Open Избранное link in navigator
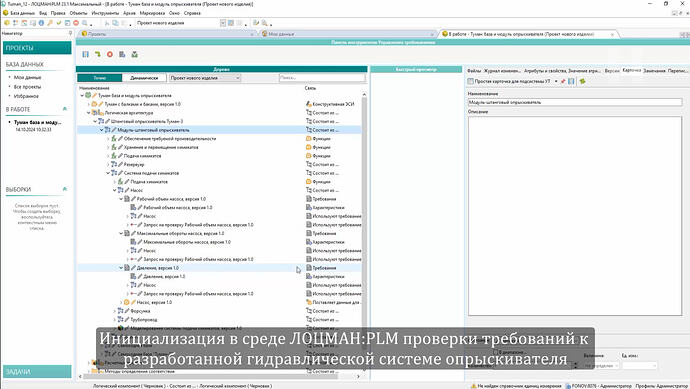690x389 pixels. 26,96
